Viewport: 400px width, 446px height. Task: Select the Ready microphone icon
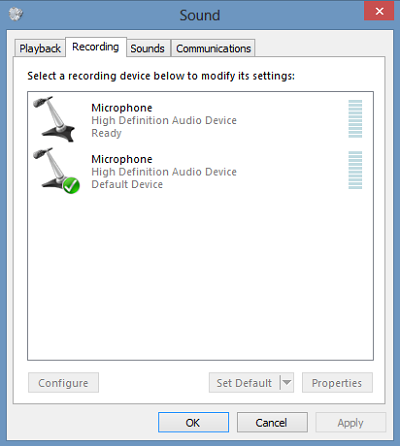pos(54,119)
